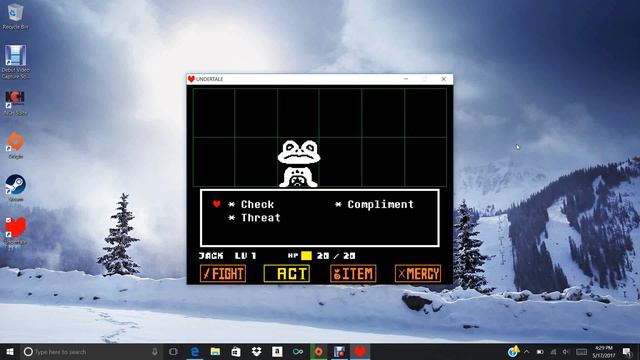The width and height of the screenshot is (640, 360).
Task: Click the Froggit enemy sprite
Action: [x=299, y=164]
